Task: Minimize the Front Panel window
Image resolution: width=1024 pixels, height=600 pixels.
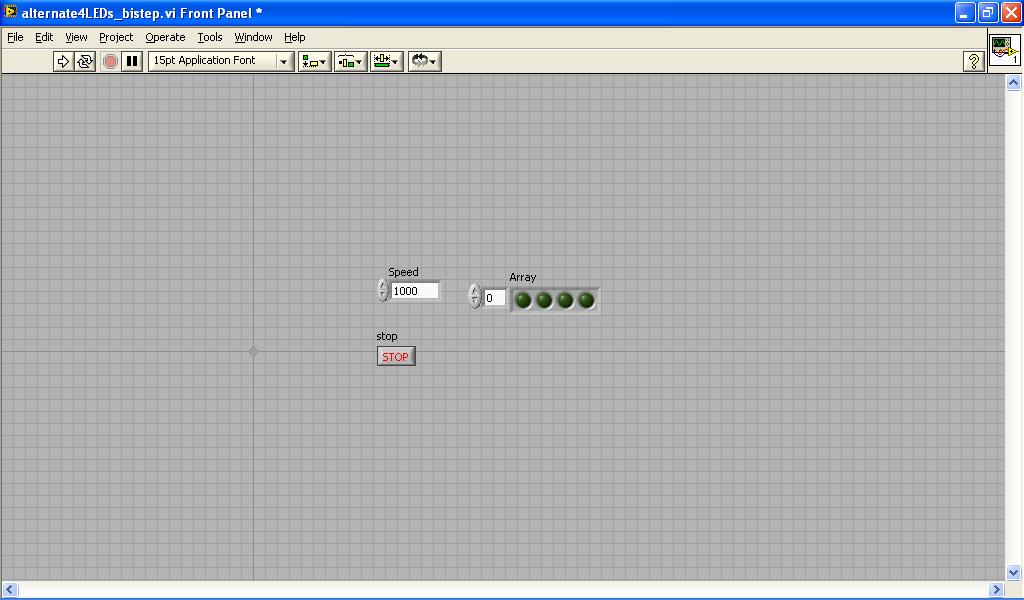Action: coord(965,12)
